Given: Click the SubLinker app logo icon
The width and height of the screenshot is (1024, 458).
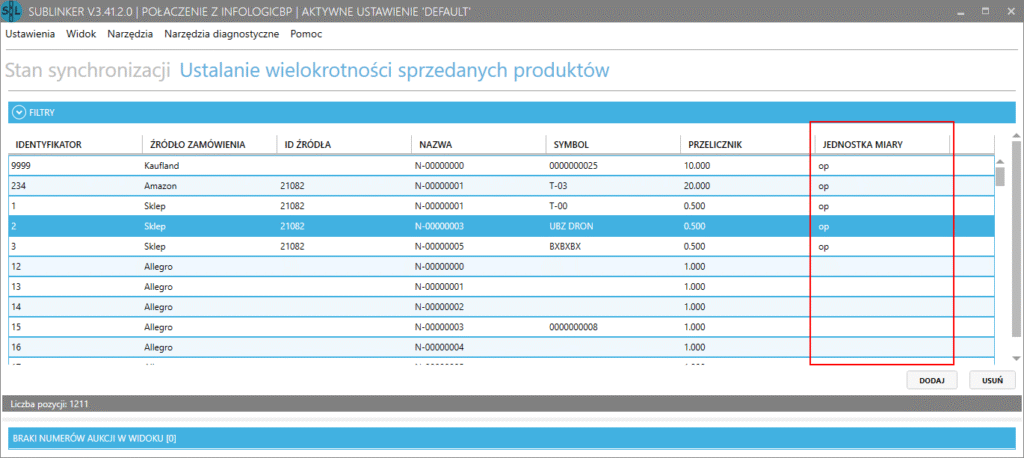Looking at the screenshot, I should click(14, 11).
